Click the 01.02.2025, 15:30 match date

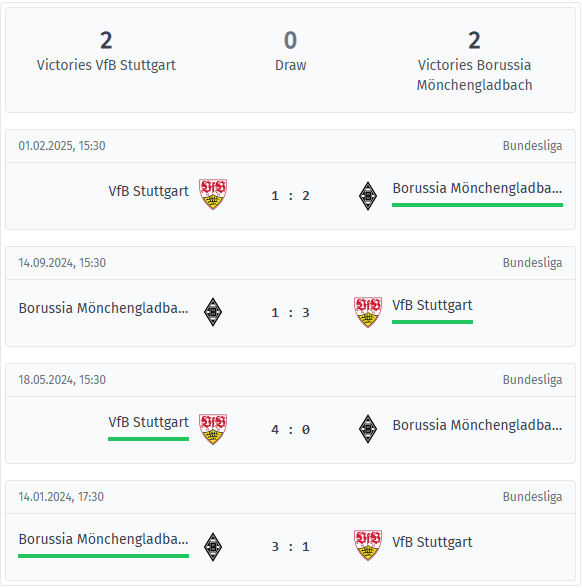(x=62, y=146)
